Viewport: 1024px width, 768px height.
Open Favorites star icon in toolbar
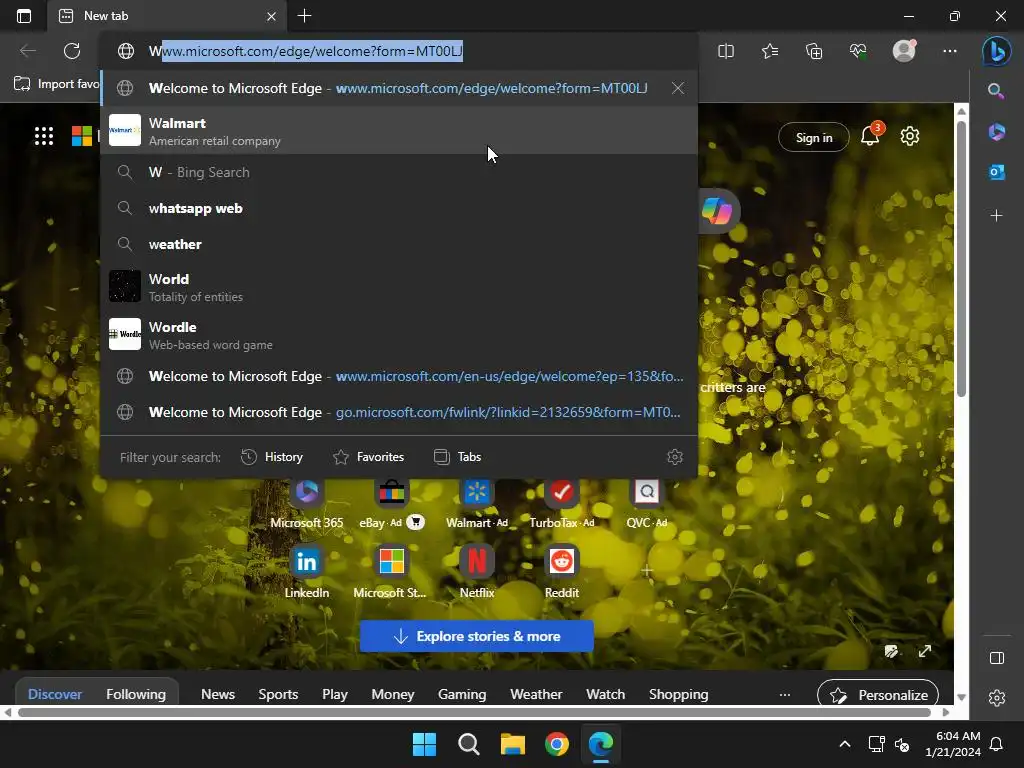pyautogui.click(x=770, y=51)
